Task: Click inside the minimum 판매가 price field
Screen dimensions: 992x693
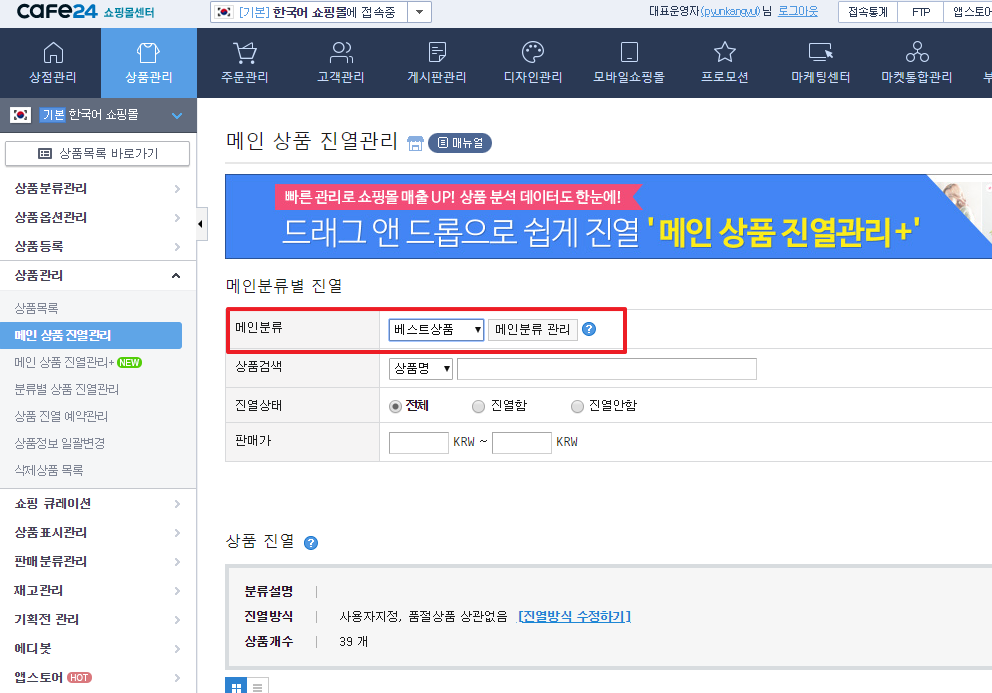Action: tap(418, 442)
